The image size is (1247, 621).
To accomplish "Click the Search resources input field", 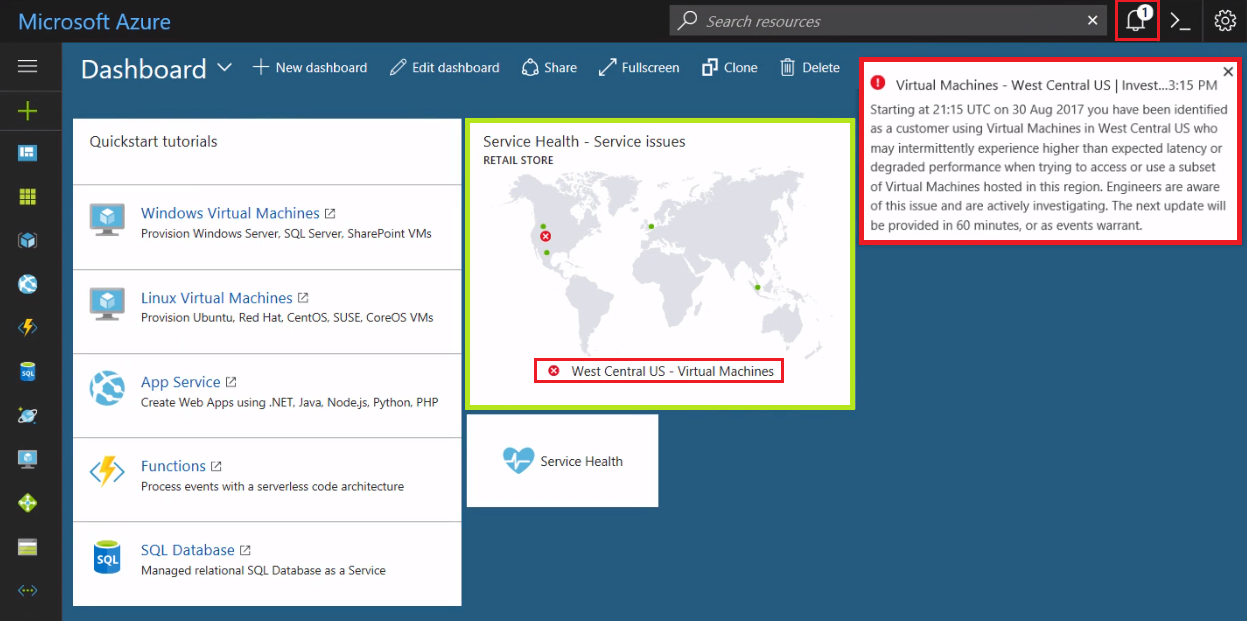I will click(x=890, y=21).
